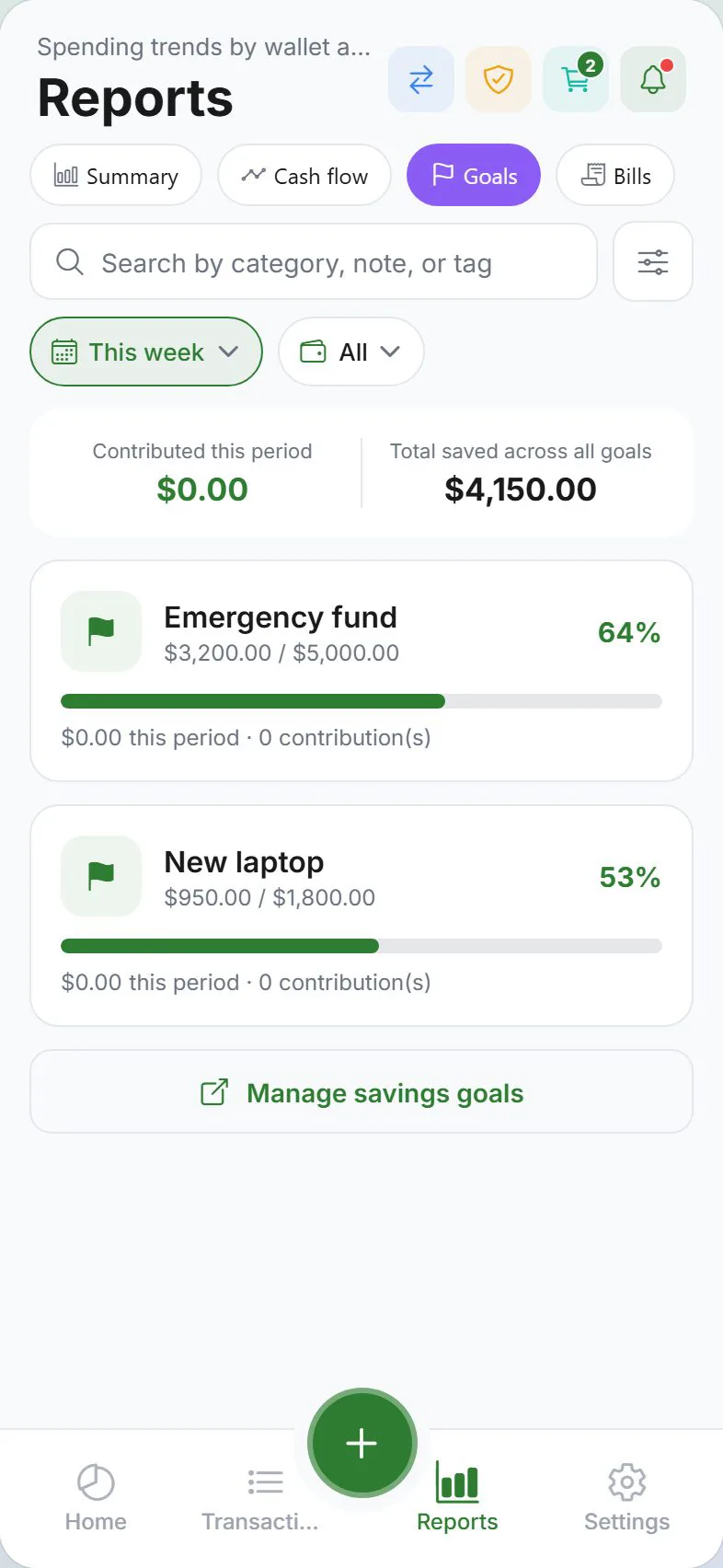Open the notifications bell
The height and width of the screenshot is (1568, 723).
pyautogui.click(x=653, y=80)
